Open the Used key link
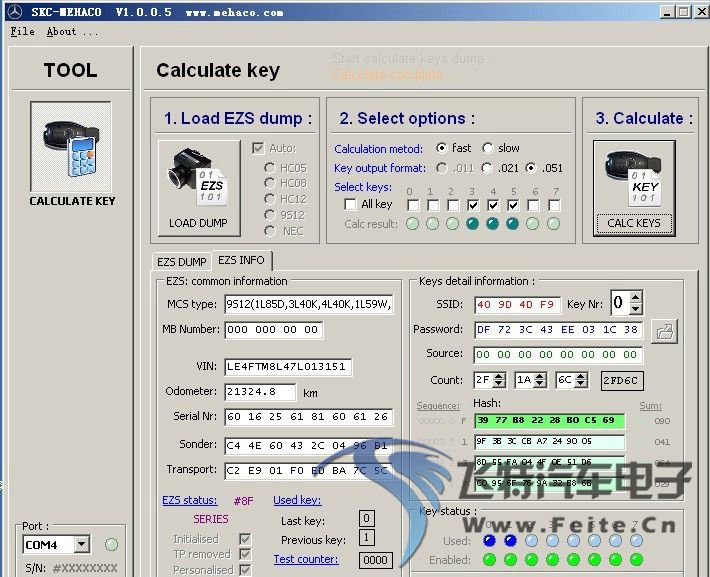The image size is (710, 577). [297, 500]
